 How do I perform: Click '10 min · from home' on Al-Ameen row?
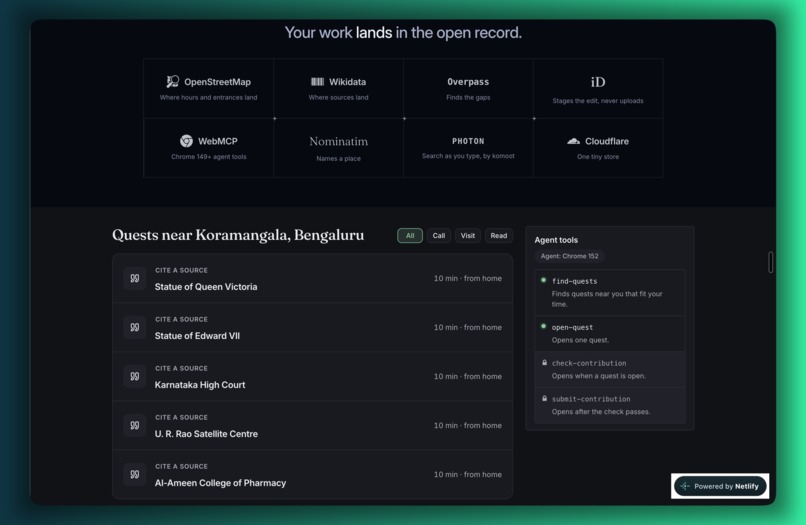point(467,474)
